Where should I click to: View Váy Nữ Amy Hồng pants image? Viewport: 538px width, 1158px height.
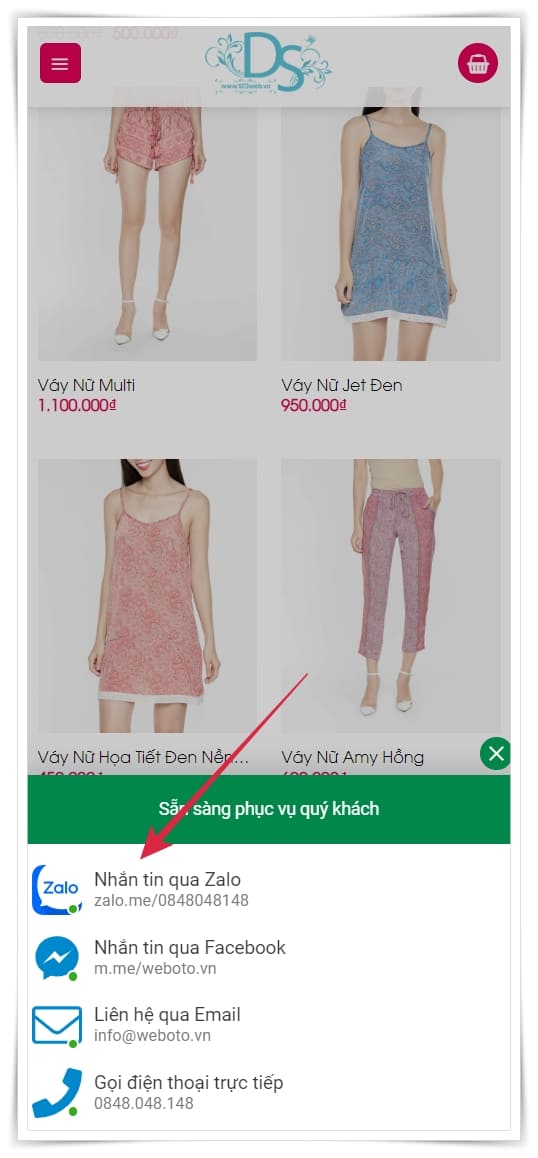point(391,596)
